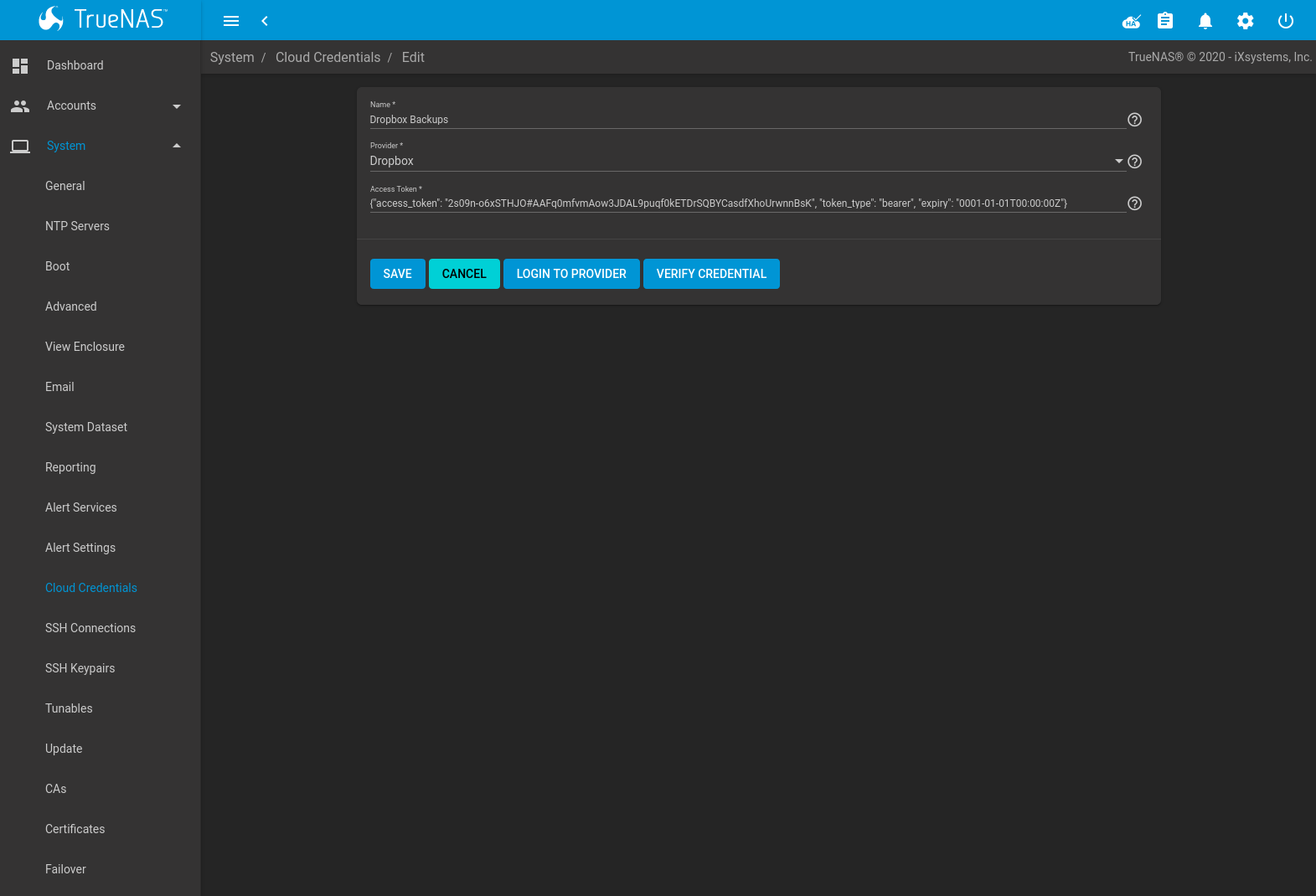The image size is (1316, 896).
Task: Open Alert Services page
Action: [81, 507]
